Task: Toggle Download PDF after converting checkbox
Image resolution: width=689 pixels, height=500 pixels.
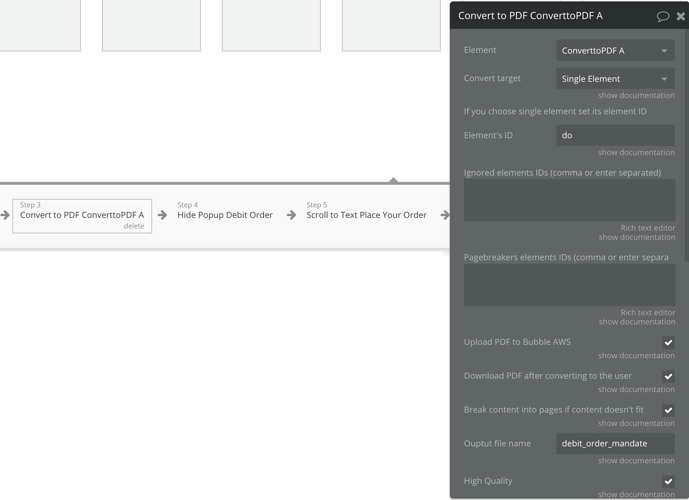Action: point(668,376)
